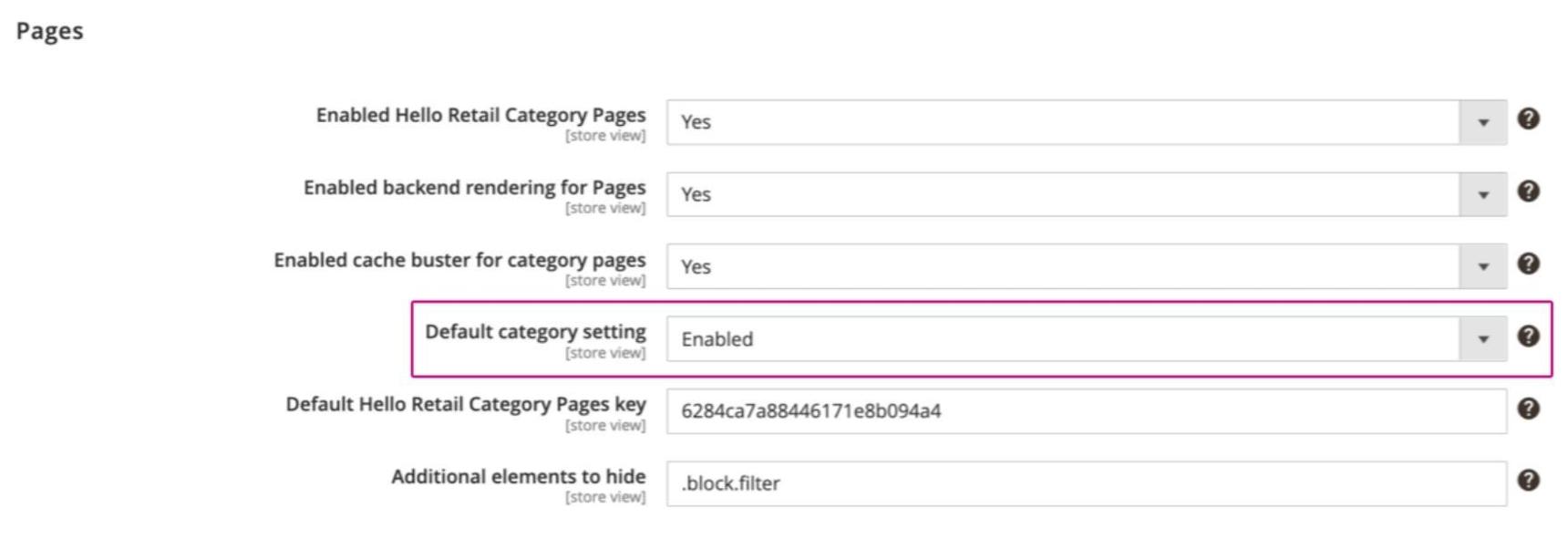Viewport: 1568px width, 539px height.
Task: Click dropdown arrow of cache buster select
Action: (x=1482, y=266)
